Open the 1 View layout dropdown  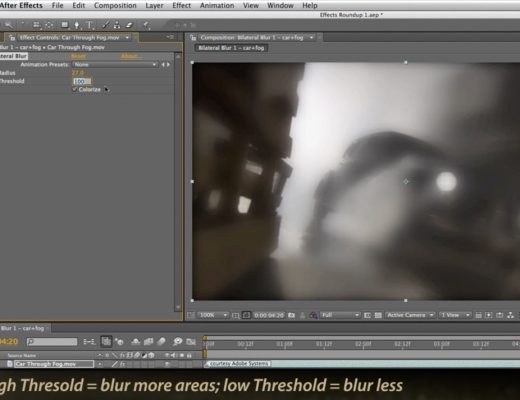[x=455, y=315]
